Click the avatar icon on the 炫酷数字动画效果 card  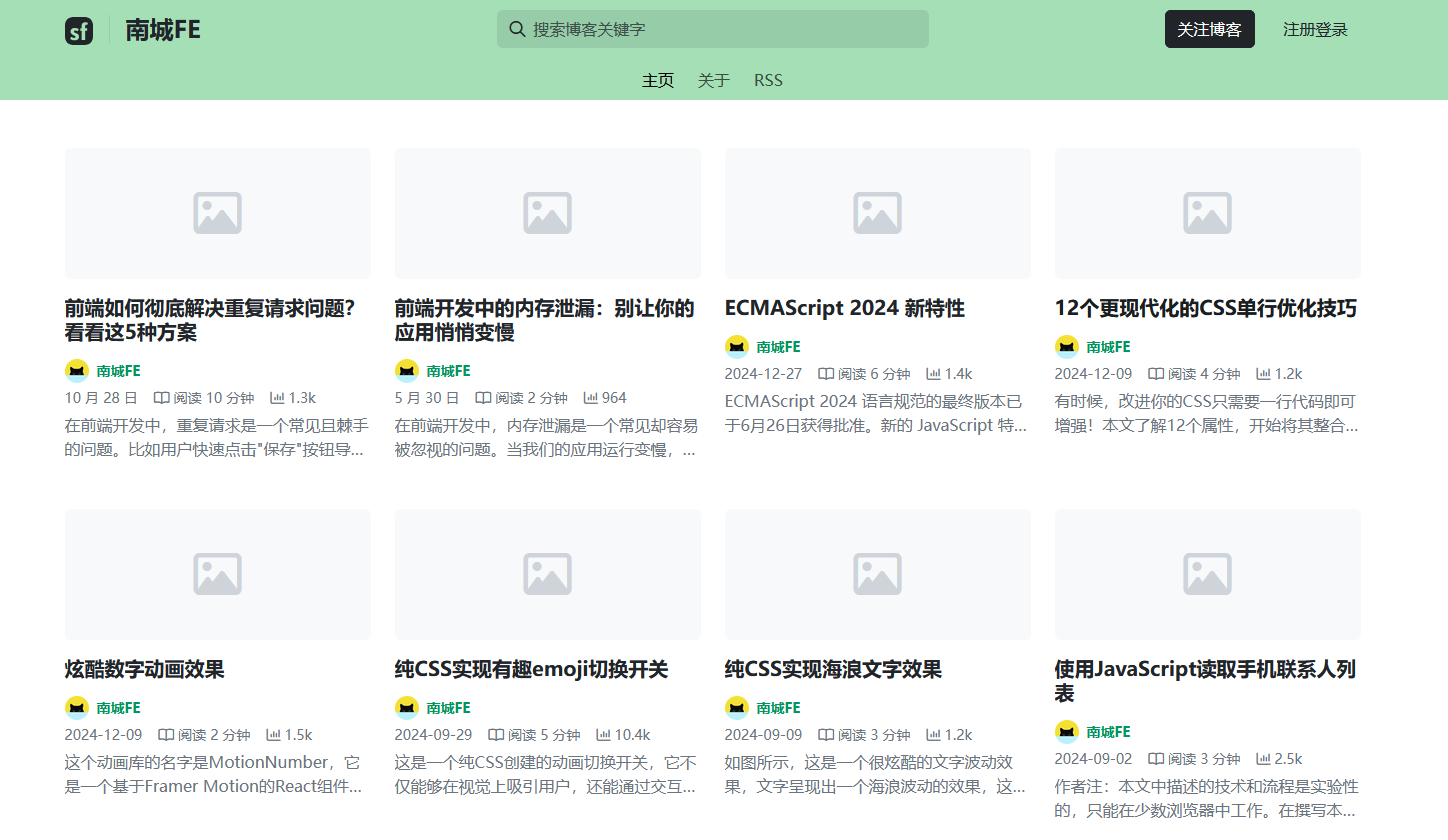point(77,707)
